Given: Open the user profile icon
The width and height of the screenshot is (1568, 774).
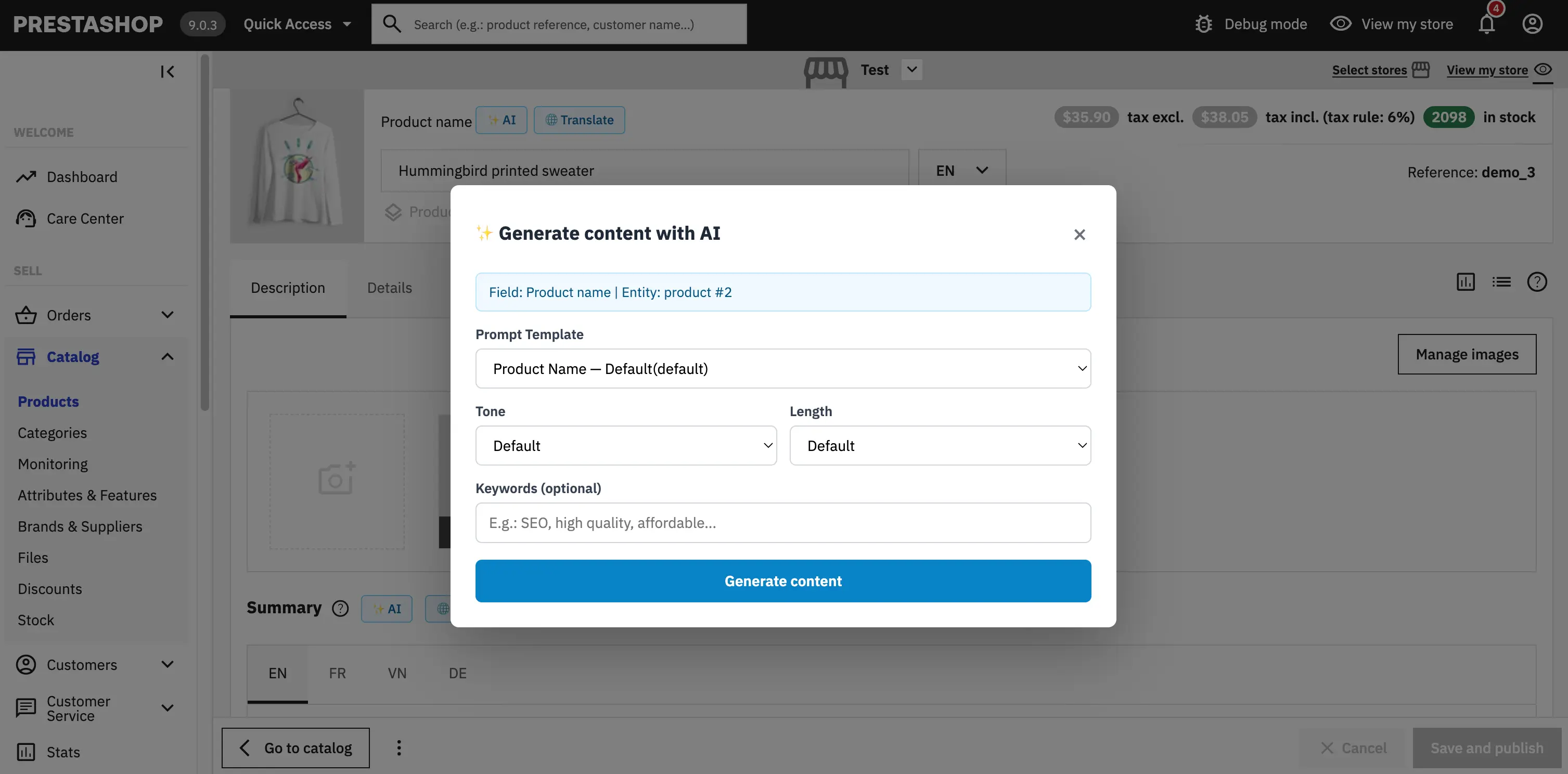Looking at the screenshot, I should (1532, 24).
